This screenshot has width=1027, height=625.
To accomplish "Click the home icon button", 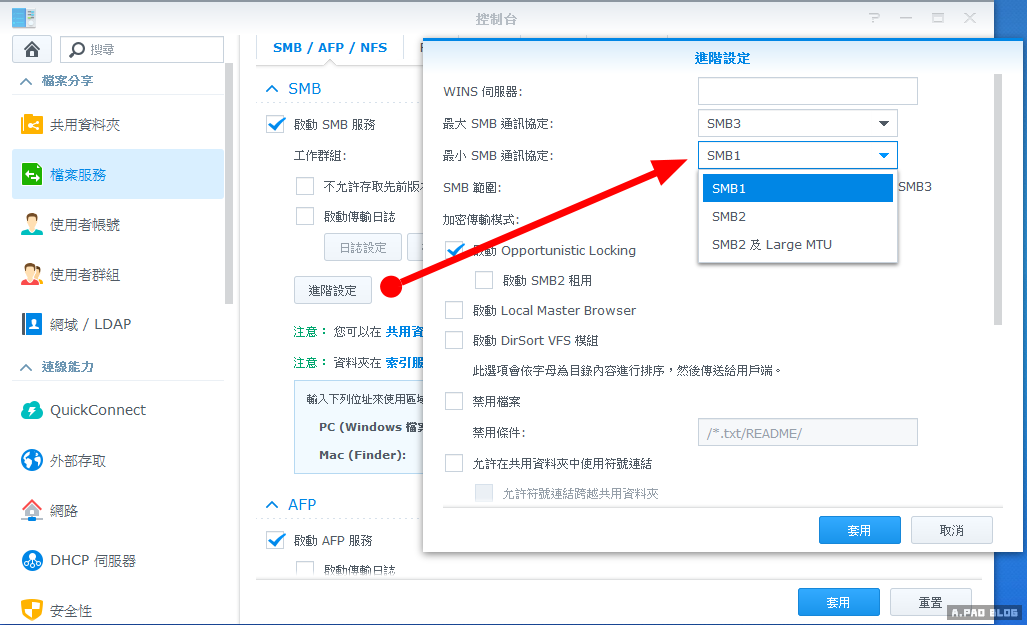I will [31, 49].
